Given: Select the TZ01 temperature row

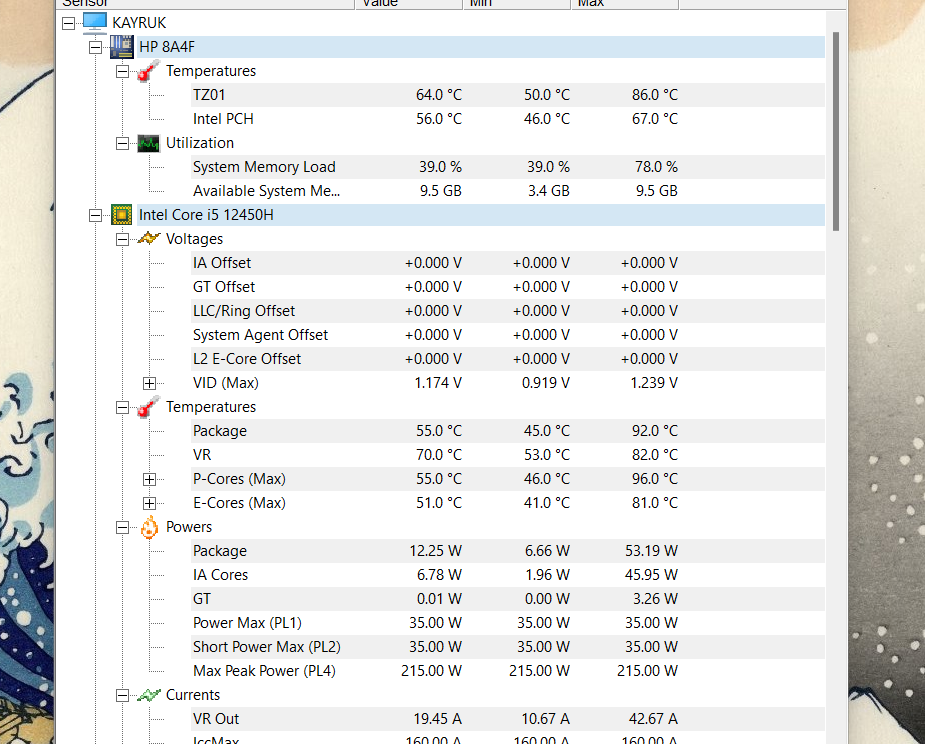Looking at the screenshot, I should point(508,94).
